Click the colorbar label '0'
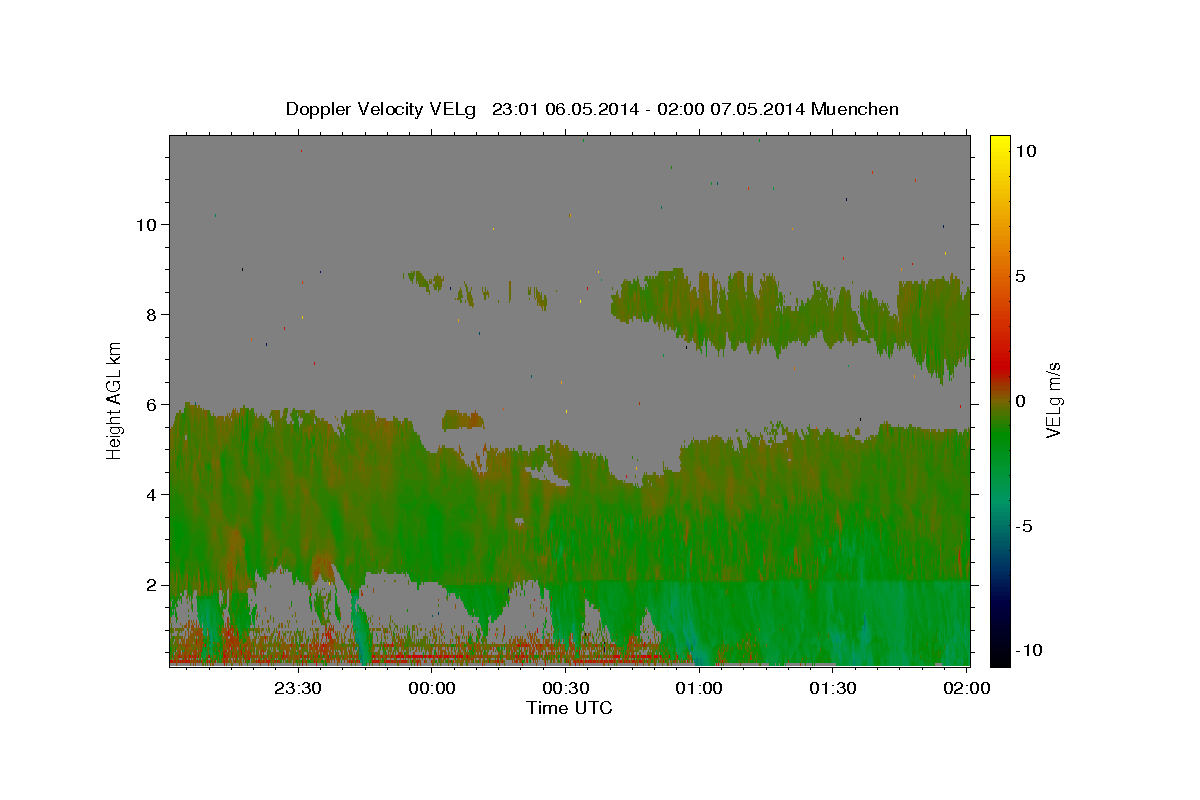 [1019, 401]
